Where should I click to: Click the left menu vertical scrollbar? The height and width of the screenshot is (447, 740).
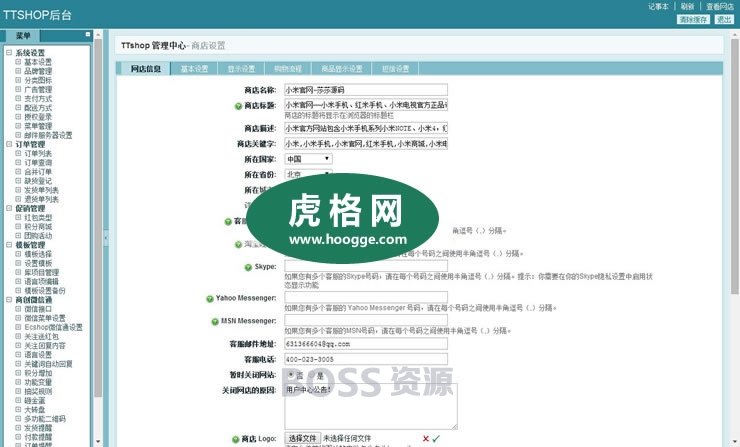tap(98, 217)
